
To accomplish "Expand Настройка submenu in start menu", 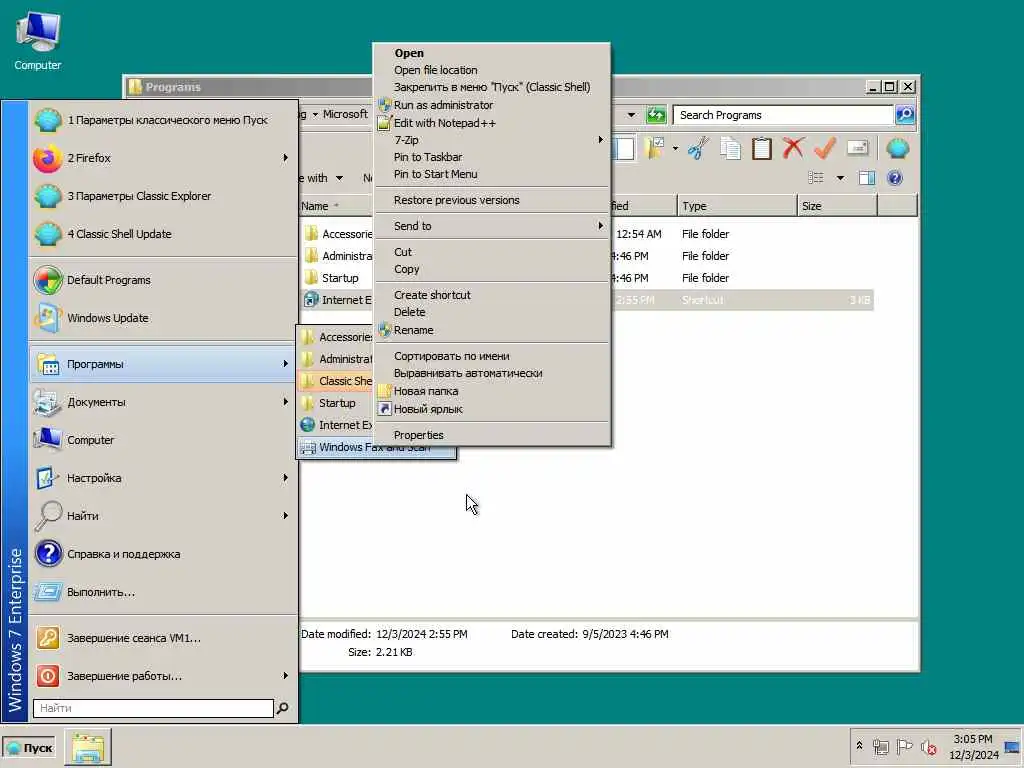I will (x=163, y=478).
